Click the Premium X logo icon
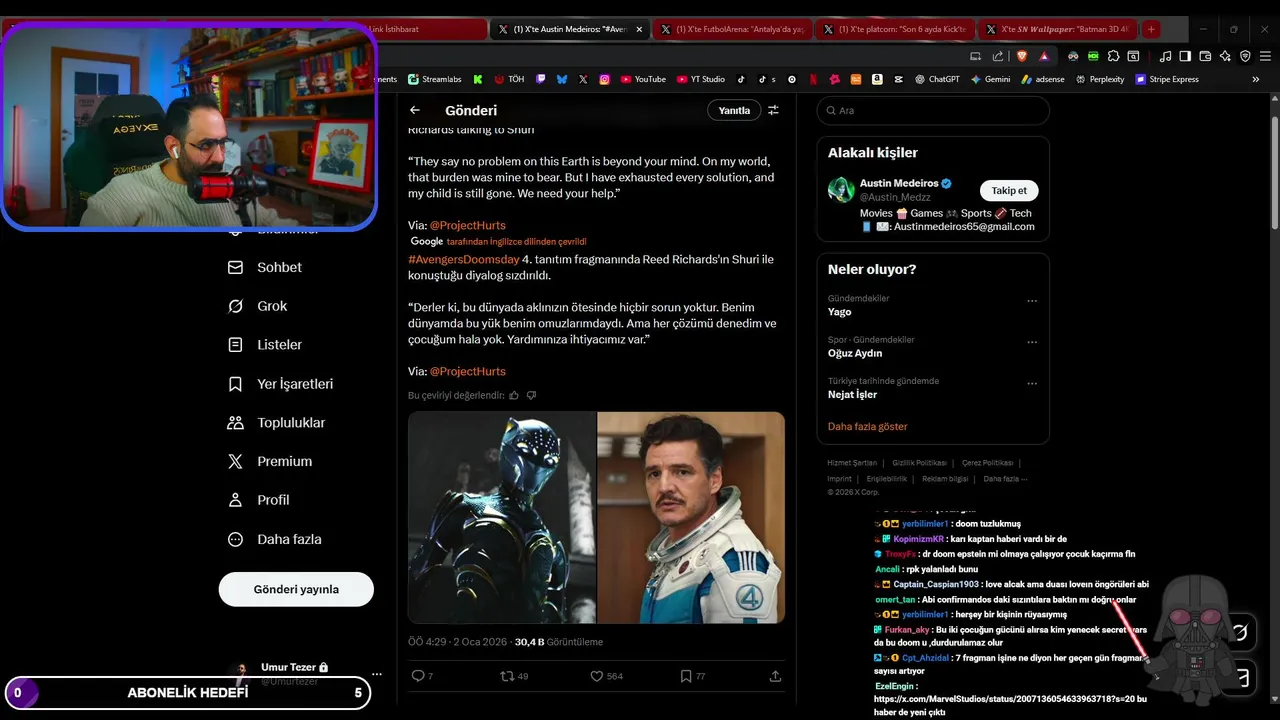The image size is (1280, 720). [x=235, y=461]
